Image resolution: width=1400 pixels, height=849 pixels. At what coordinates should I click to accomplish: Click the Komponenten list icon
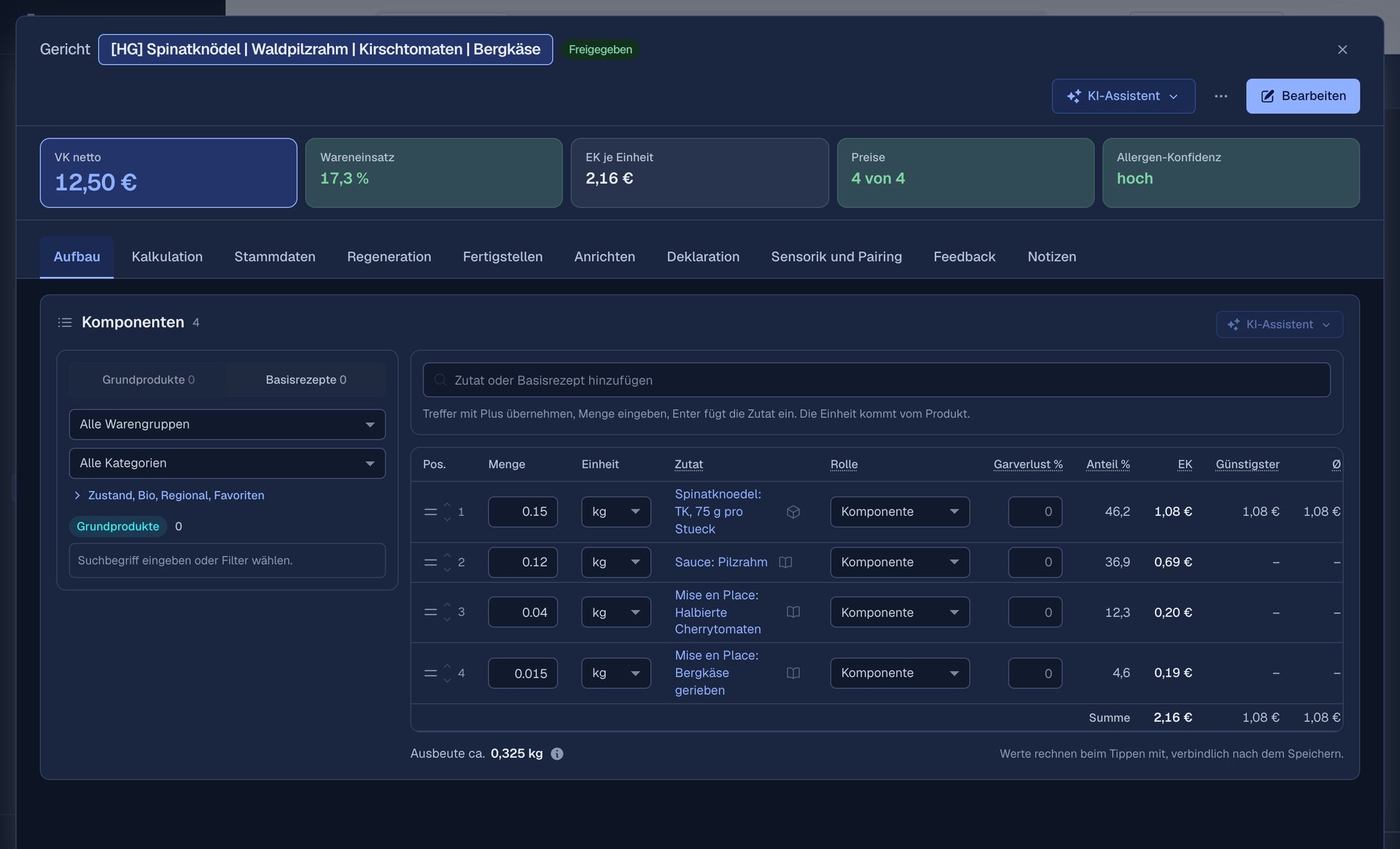tap(65, 322)
